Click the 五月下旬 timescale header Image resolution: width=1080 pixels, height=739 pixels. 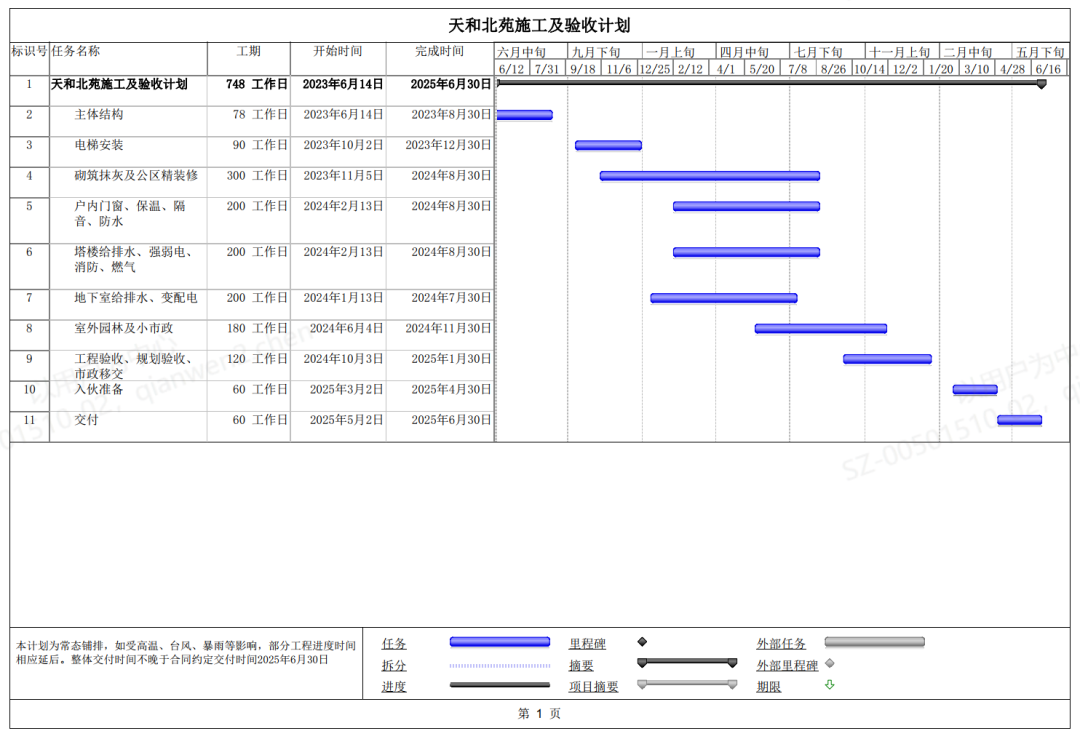[x=1040, y=52]
